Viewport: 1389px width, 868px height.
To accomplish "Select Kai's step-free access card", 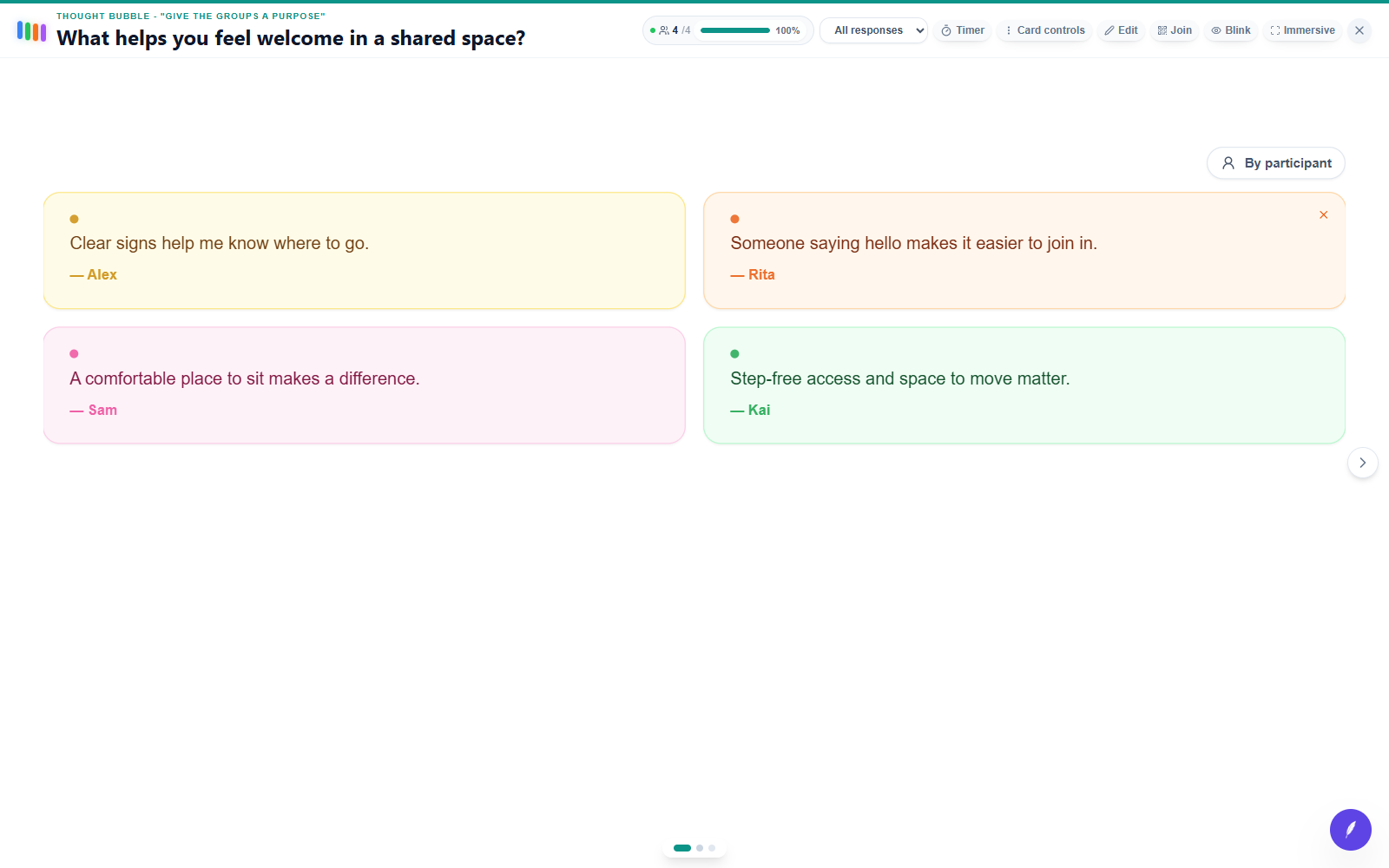I will tap(1024, 385).
